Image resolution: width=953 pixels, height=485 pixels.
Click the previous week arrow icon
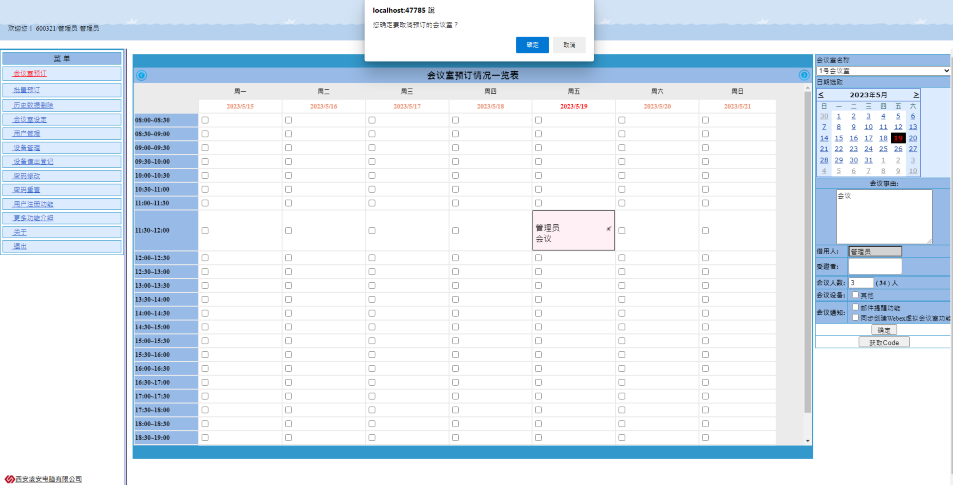pos(141,75)
